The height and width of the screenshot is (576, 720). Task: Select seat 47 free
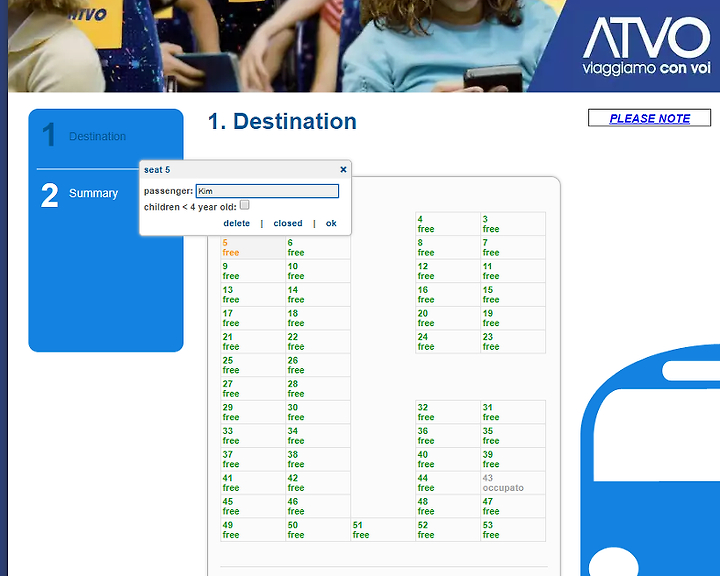513,506
